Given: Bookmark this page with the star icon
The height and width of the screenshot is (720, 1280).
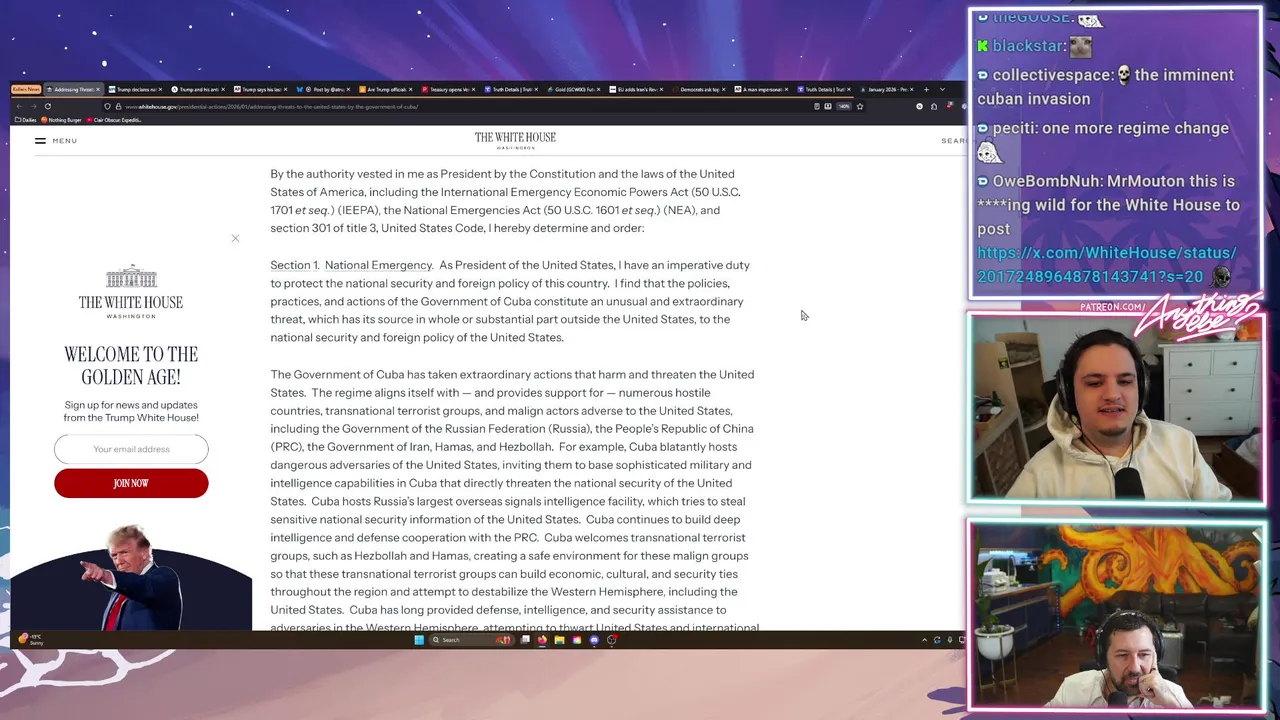Looking at the screenshot, I should pos(860,106).
